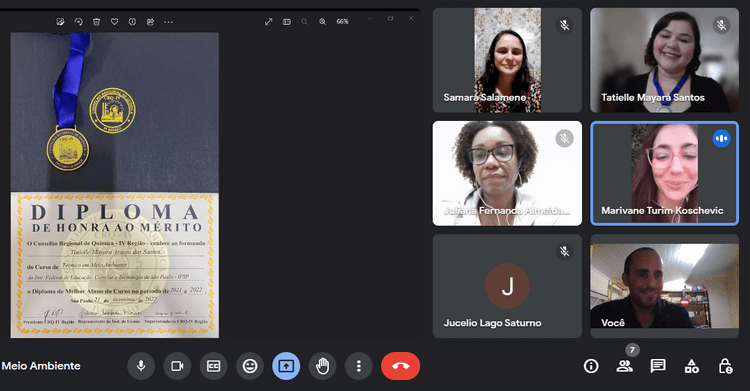Favorite the image with heart icon
750x391 pixels.
click(114, 22)
